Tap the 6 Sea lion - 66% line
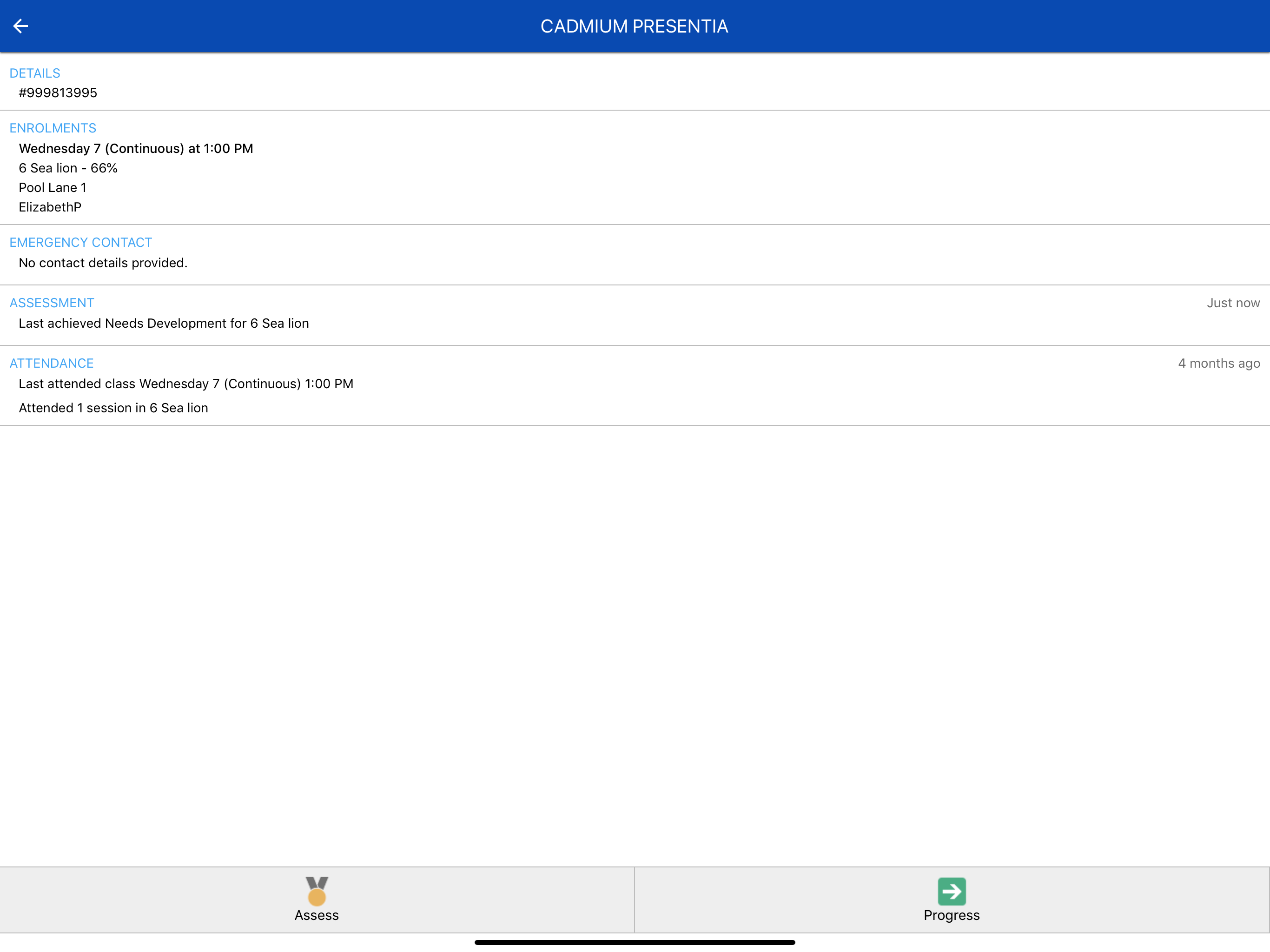 click(x=68, y=168)
